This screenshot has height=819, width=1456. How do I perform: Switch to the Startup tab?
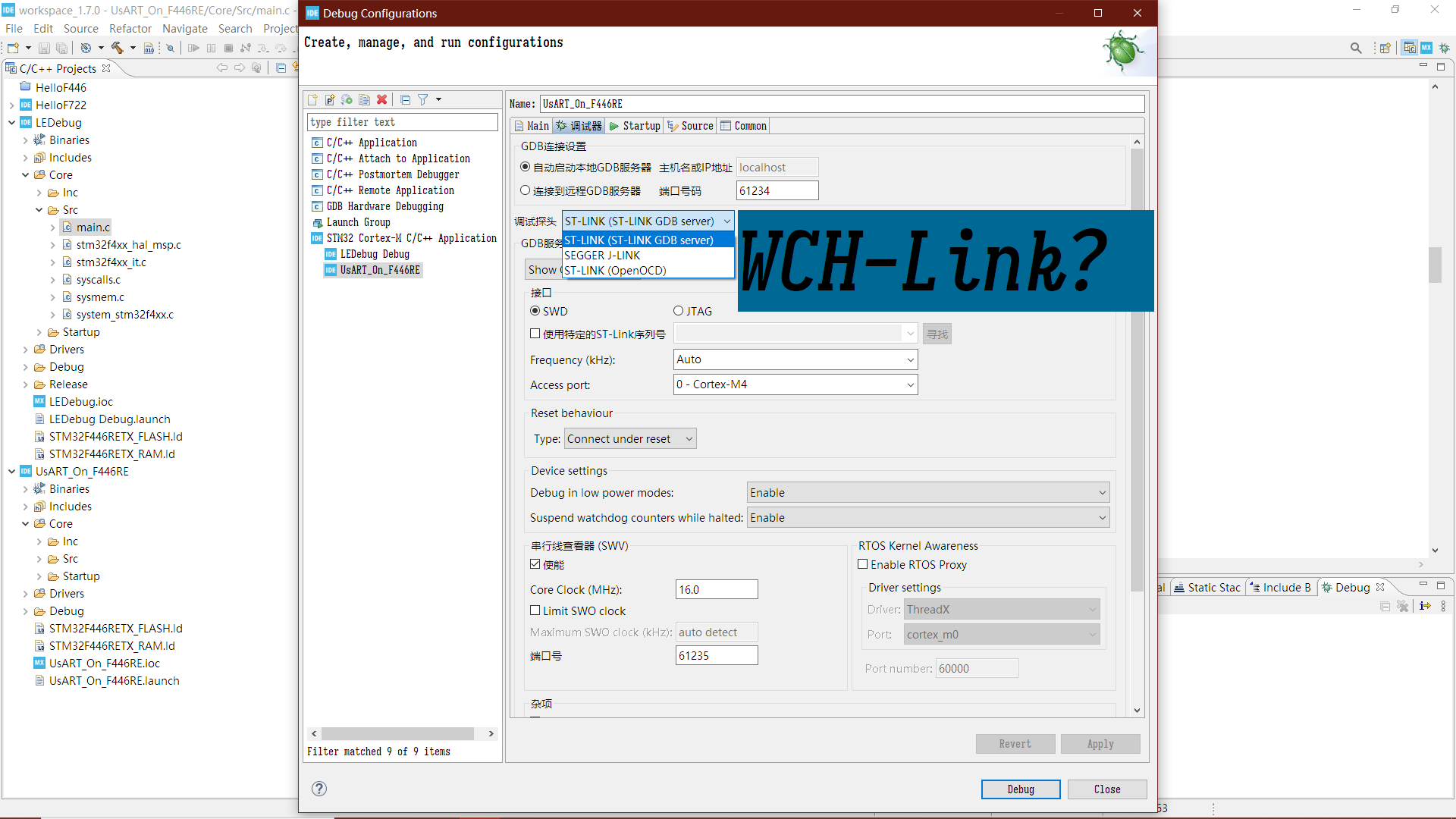[635, 126]
